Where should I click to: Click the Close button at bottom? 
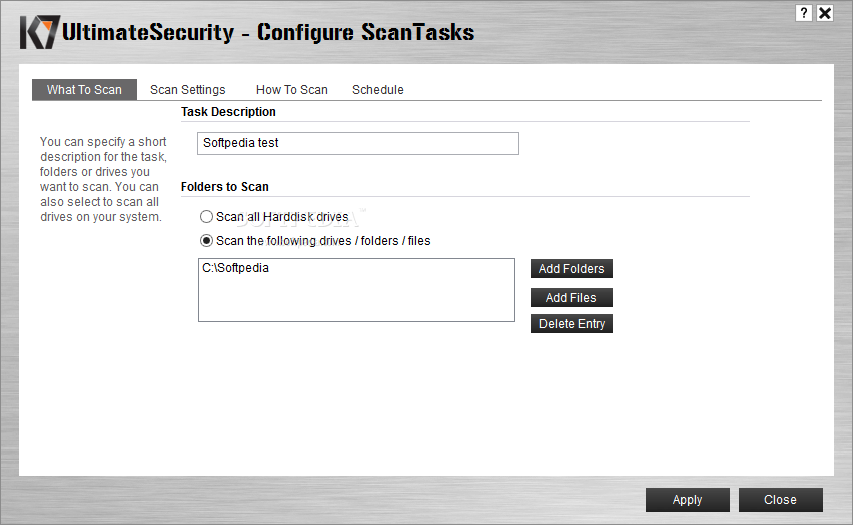[780, 499]
